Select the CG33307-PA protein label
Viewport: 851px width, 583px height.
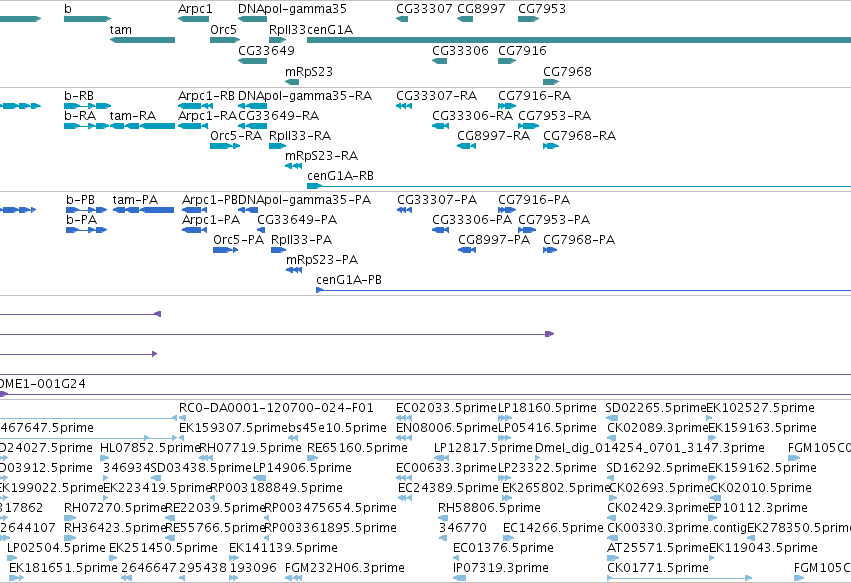pos(437,200)
